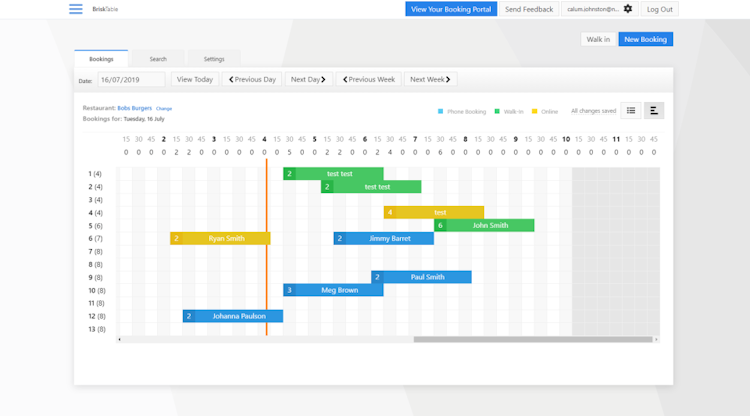Go to Next Week
The width and height of the screenshot is (750, 416).
click(430, 79)
